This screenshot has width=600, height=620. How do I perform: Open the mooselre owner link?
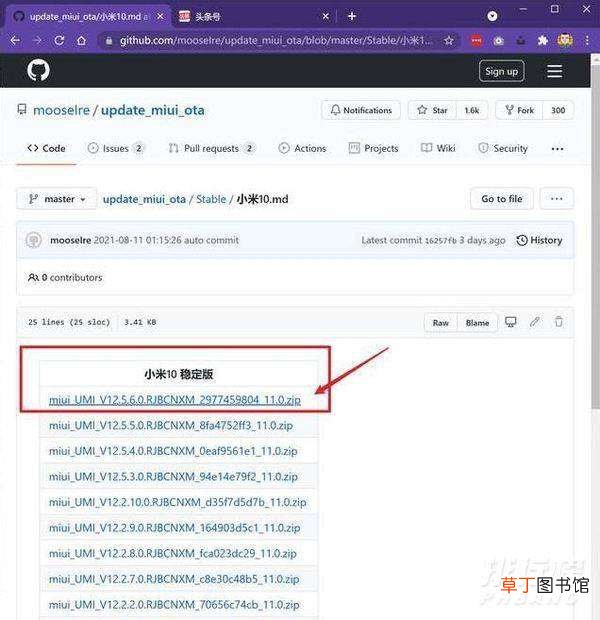tap(61, 110)
